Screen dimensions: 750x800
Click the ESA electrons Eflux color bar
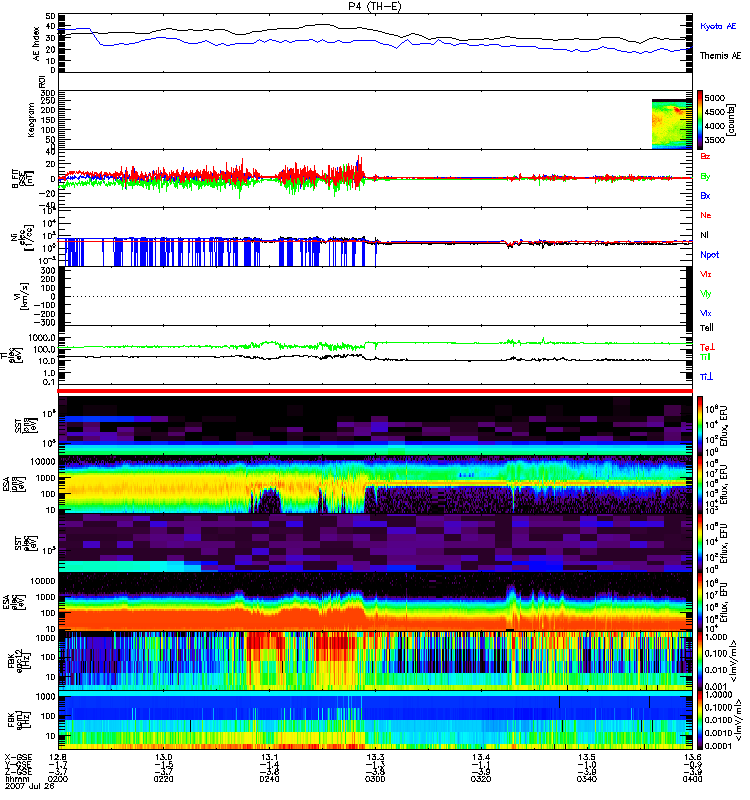coord(700,602)
